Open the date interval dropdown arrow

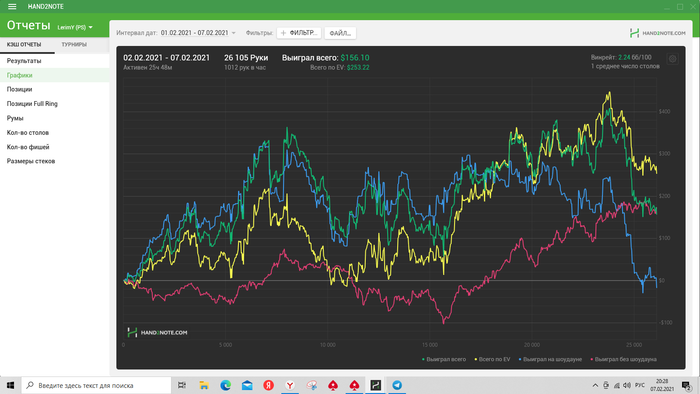click(233, 33)
